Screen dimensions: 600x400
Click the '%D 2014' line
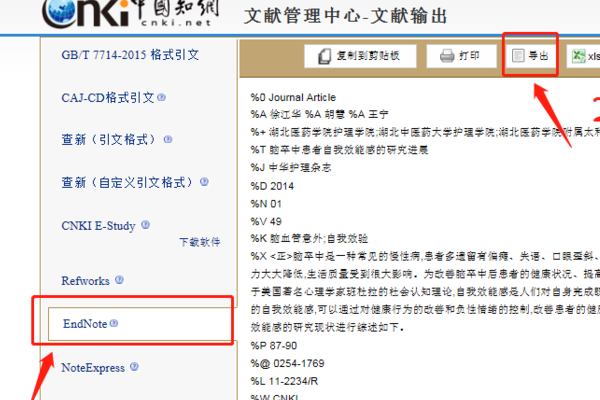coord(272,186)
